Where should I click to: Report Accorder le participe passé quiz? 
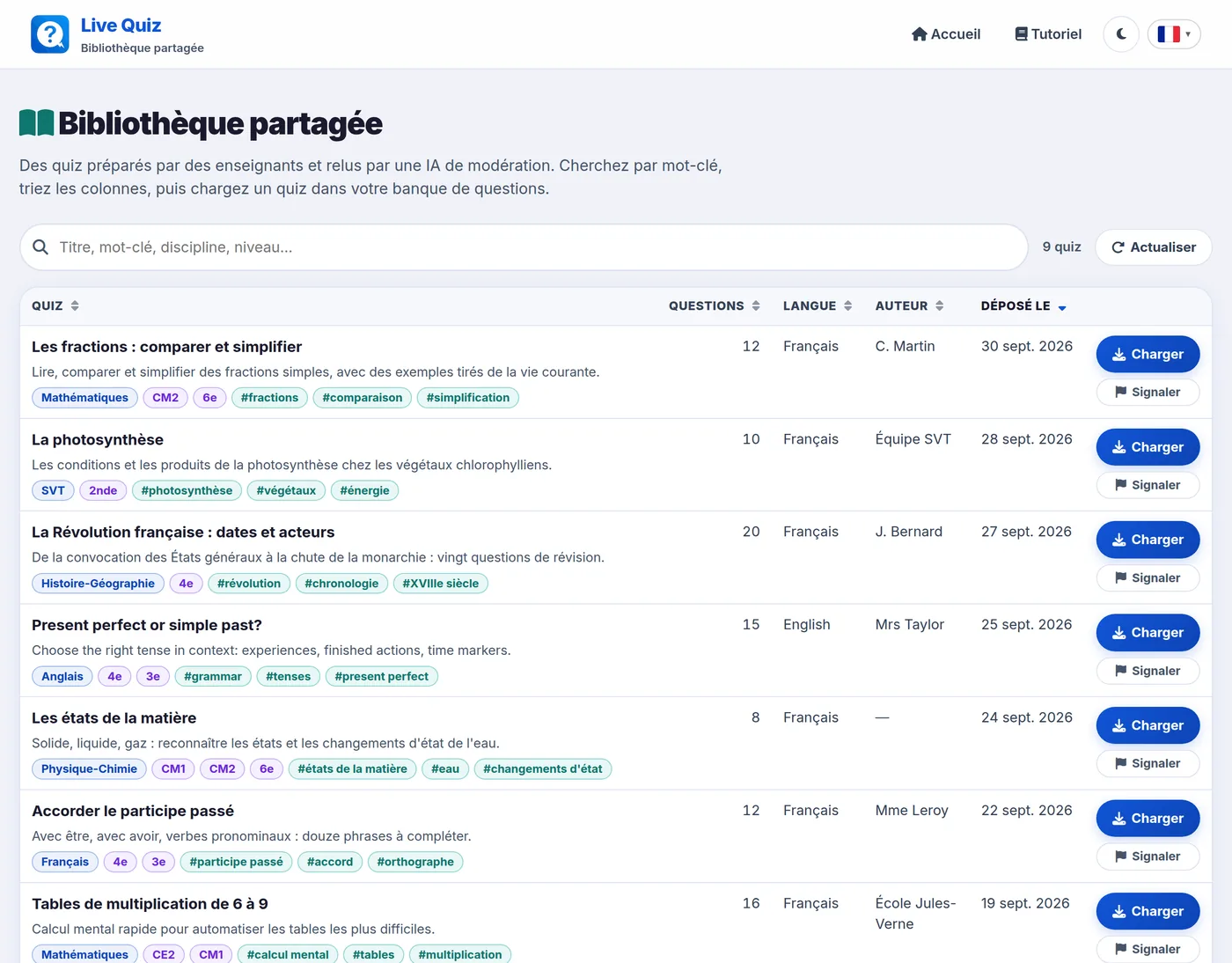(x=1148, y=856)
